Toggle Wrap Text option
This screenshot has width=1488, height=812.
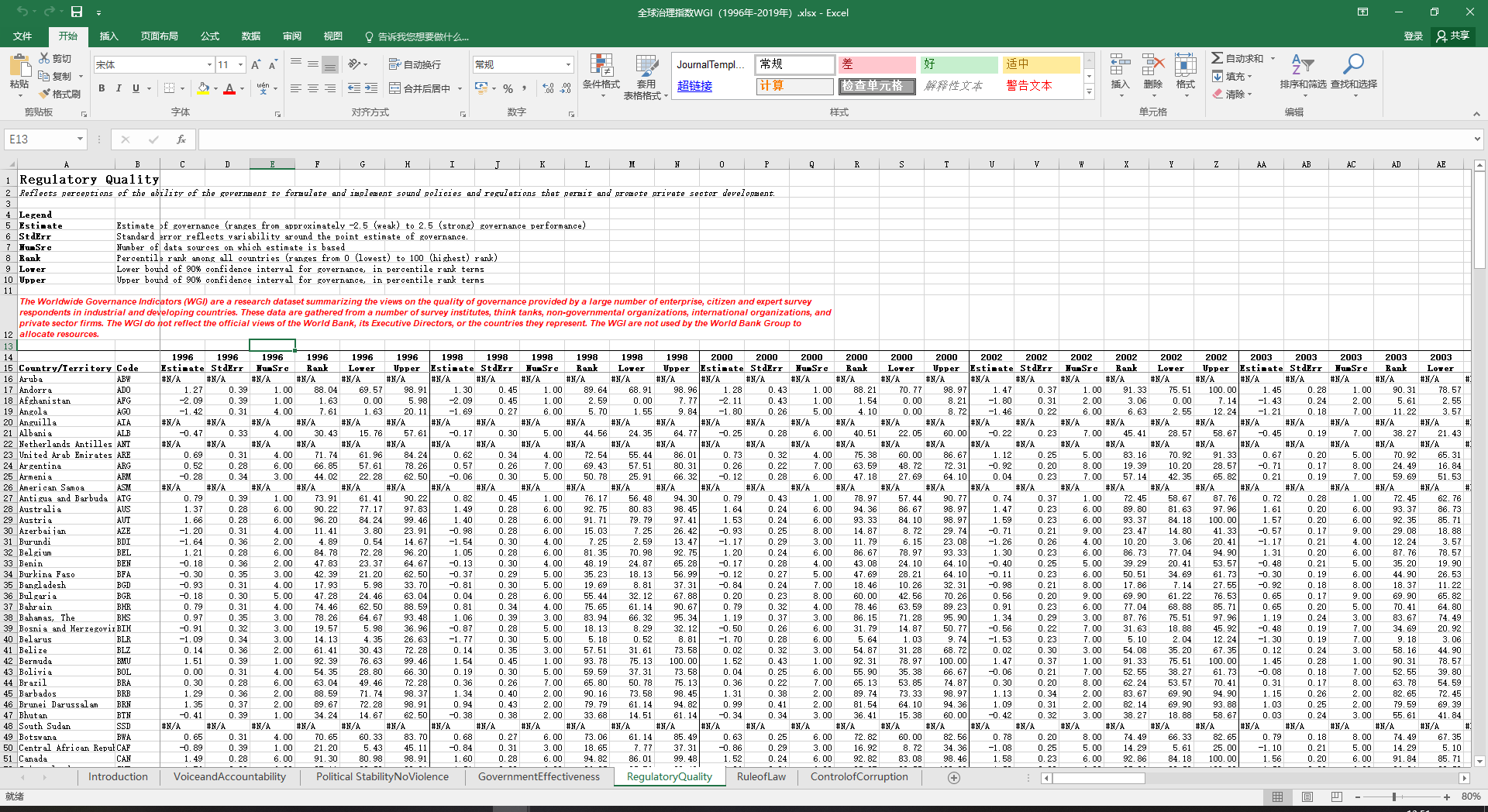(415, 64)
